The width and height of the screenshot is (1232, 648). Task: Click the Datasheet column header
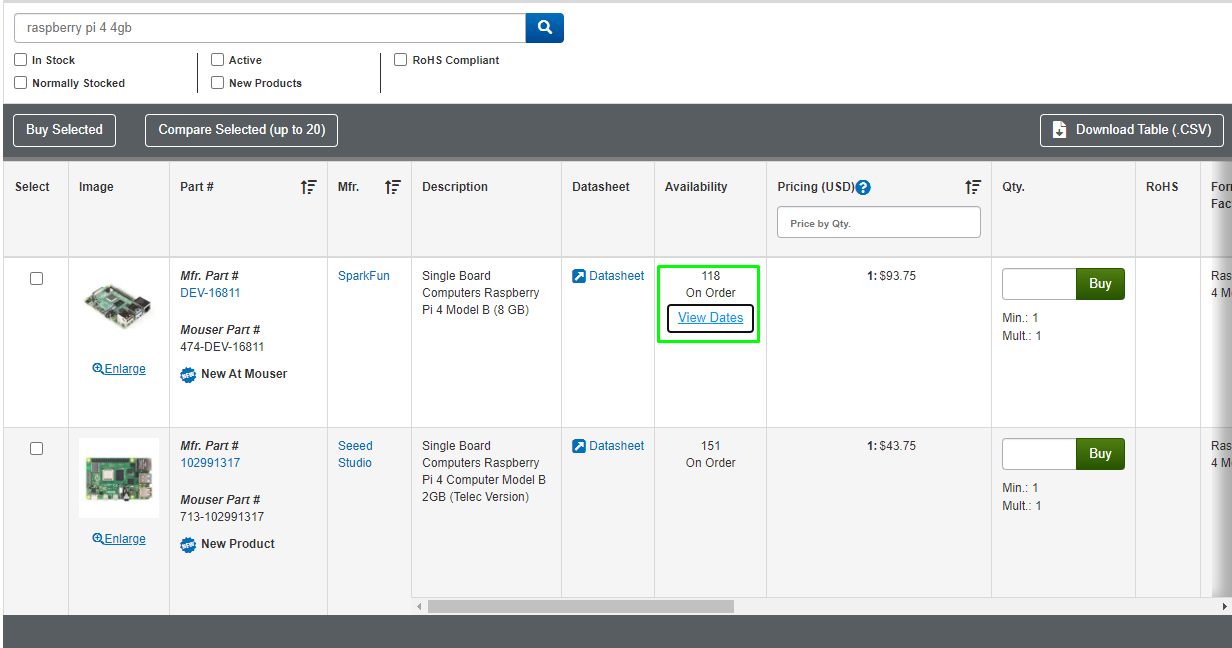601,187
